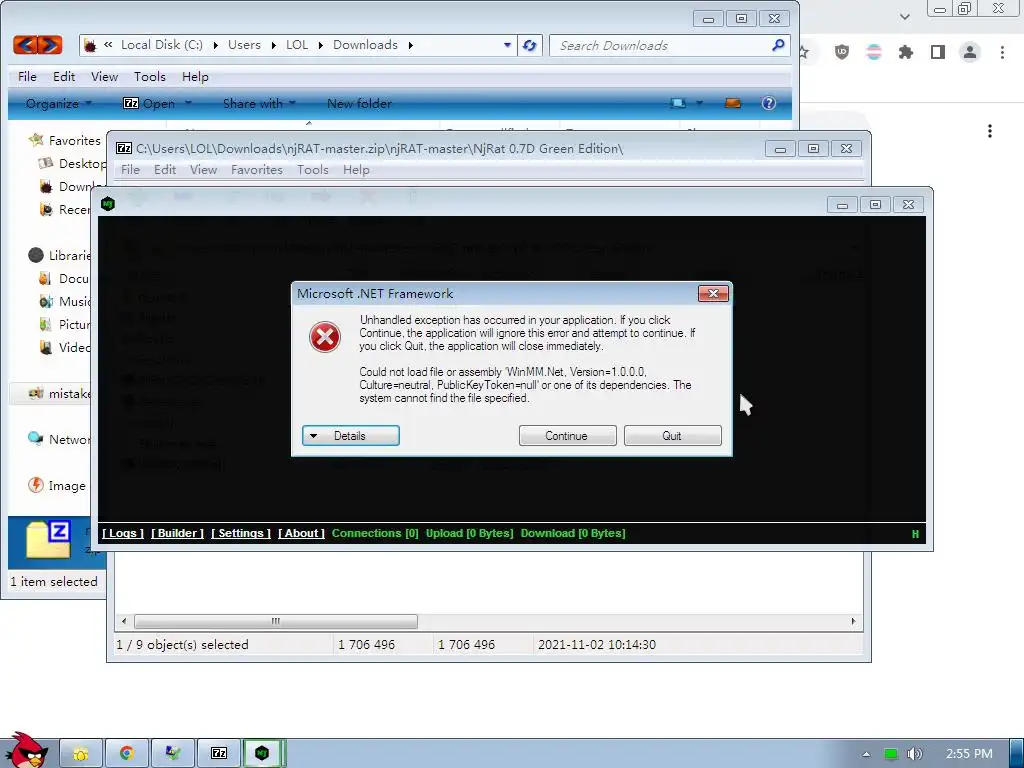The height and width of the screenshot is (768, 1024).
Task: Expand view options dropdown arrow in Explorer
Action: pos(699,103)
